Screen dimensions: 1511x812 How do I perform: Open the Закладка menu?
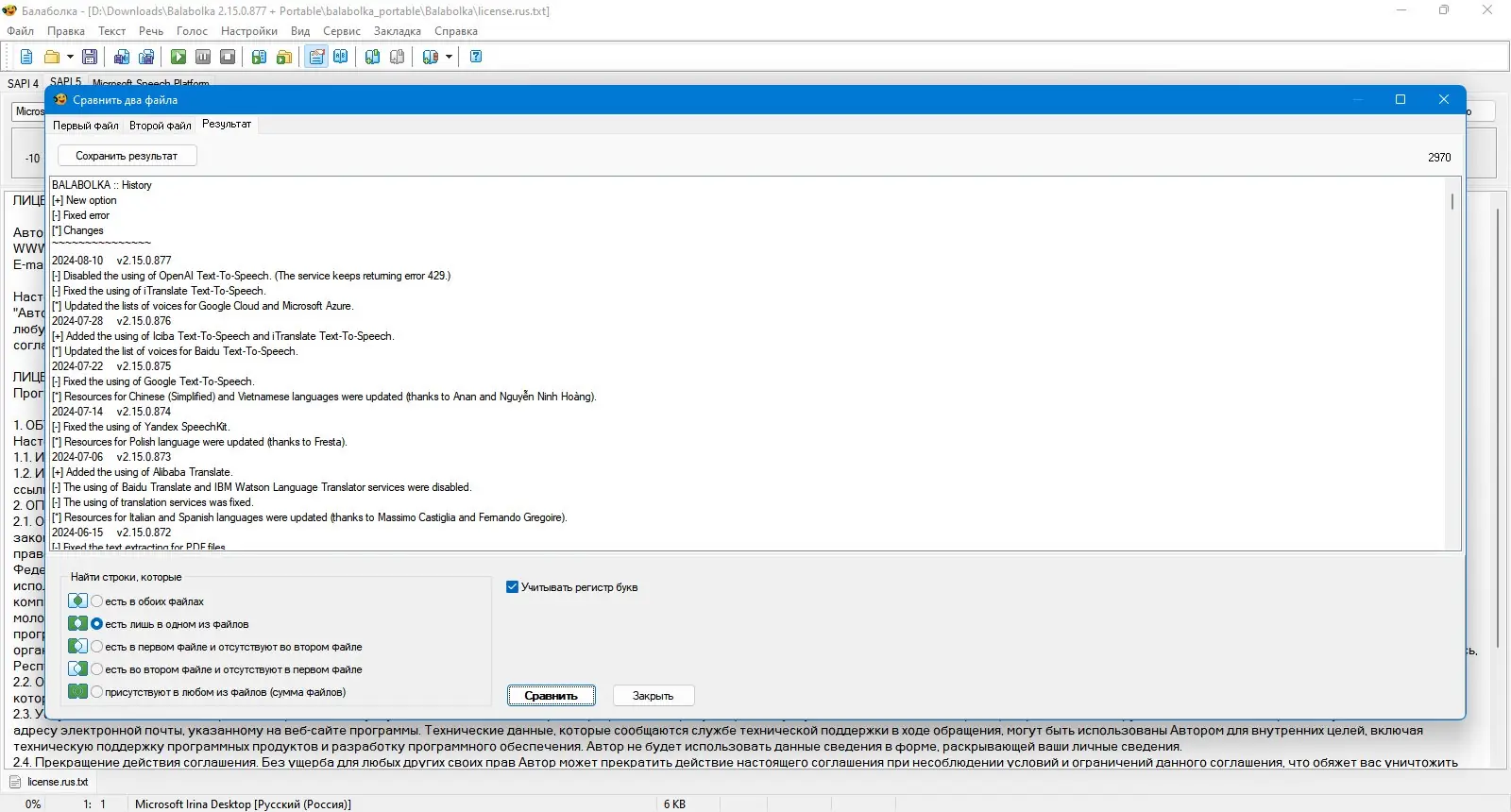click(x=398, y=31)
